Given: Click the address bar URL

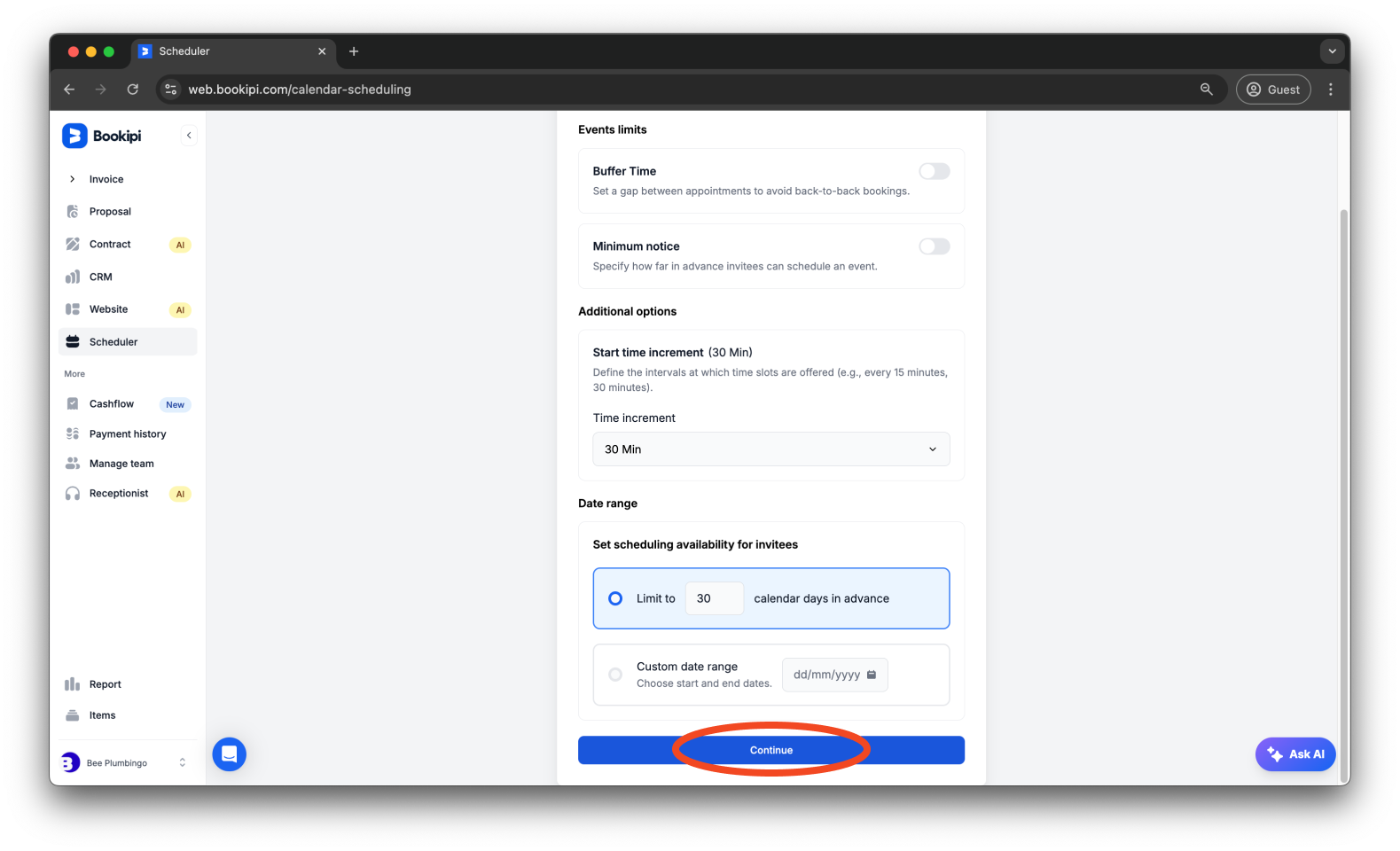Looking at the screenshot, I should [300, 90].
